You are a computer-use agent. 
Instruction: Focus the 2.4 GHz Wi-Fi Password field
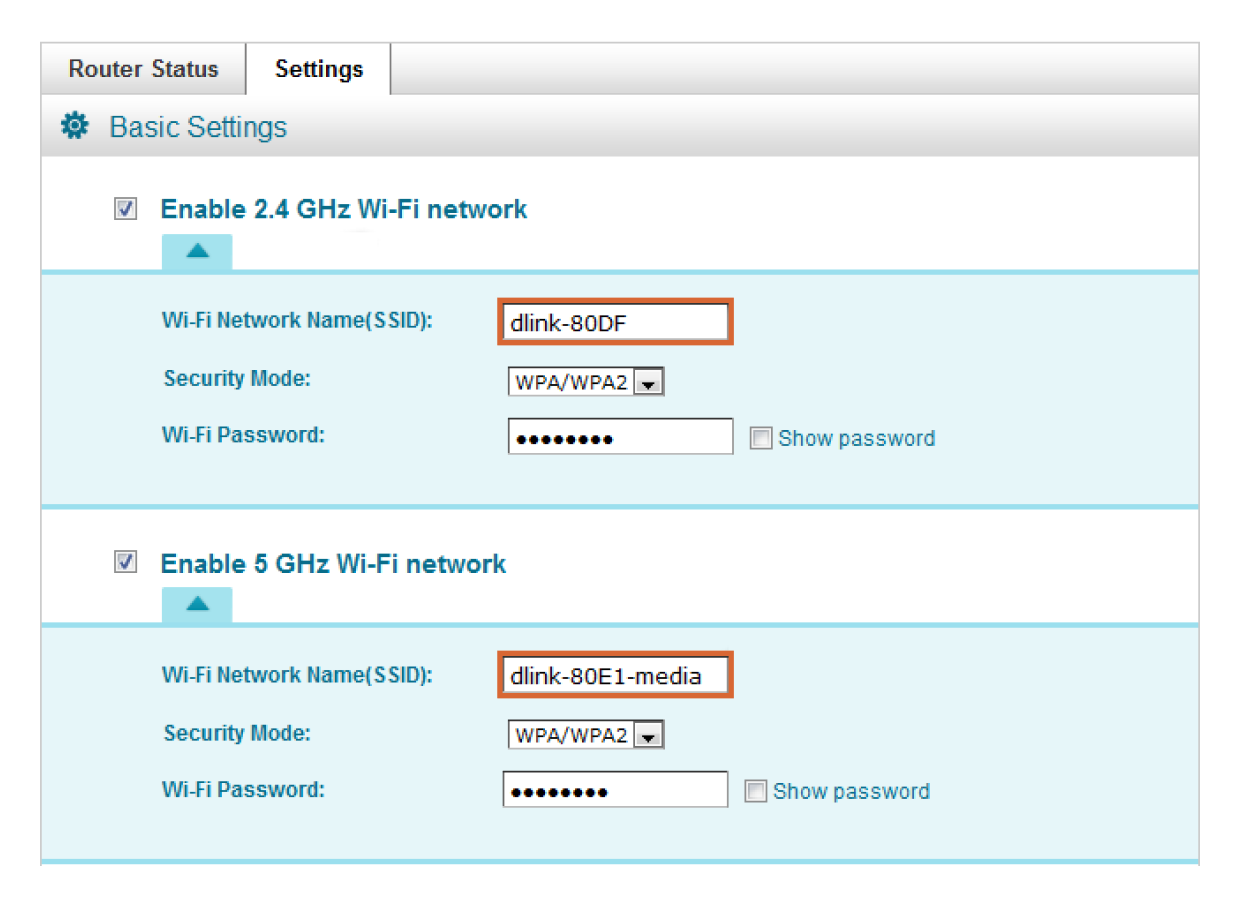click(x=620, y=437)
